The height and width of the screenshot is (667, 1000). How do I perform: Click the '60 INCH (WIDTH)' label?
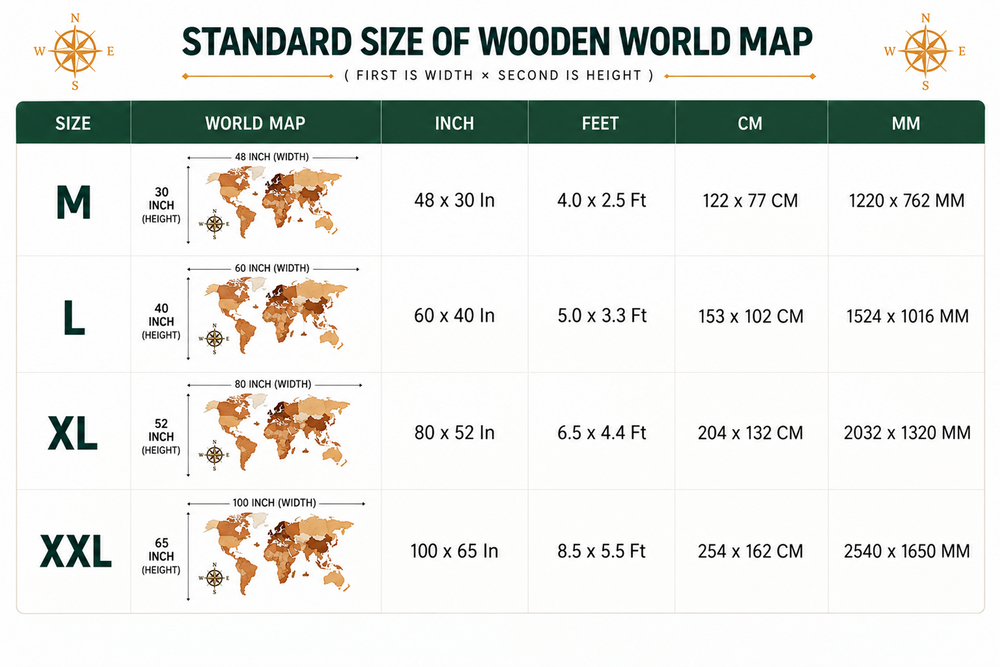pyautogui.click(x=272, y=268)
